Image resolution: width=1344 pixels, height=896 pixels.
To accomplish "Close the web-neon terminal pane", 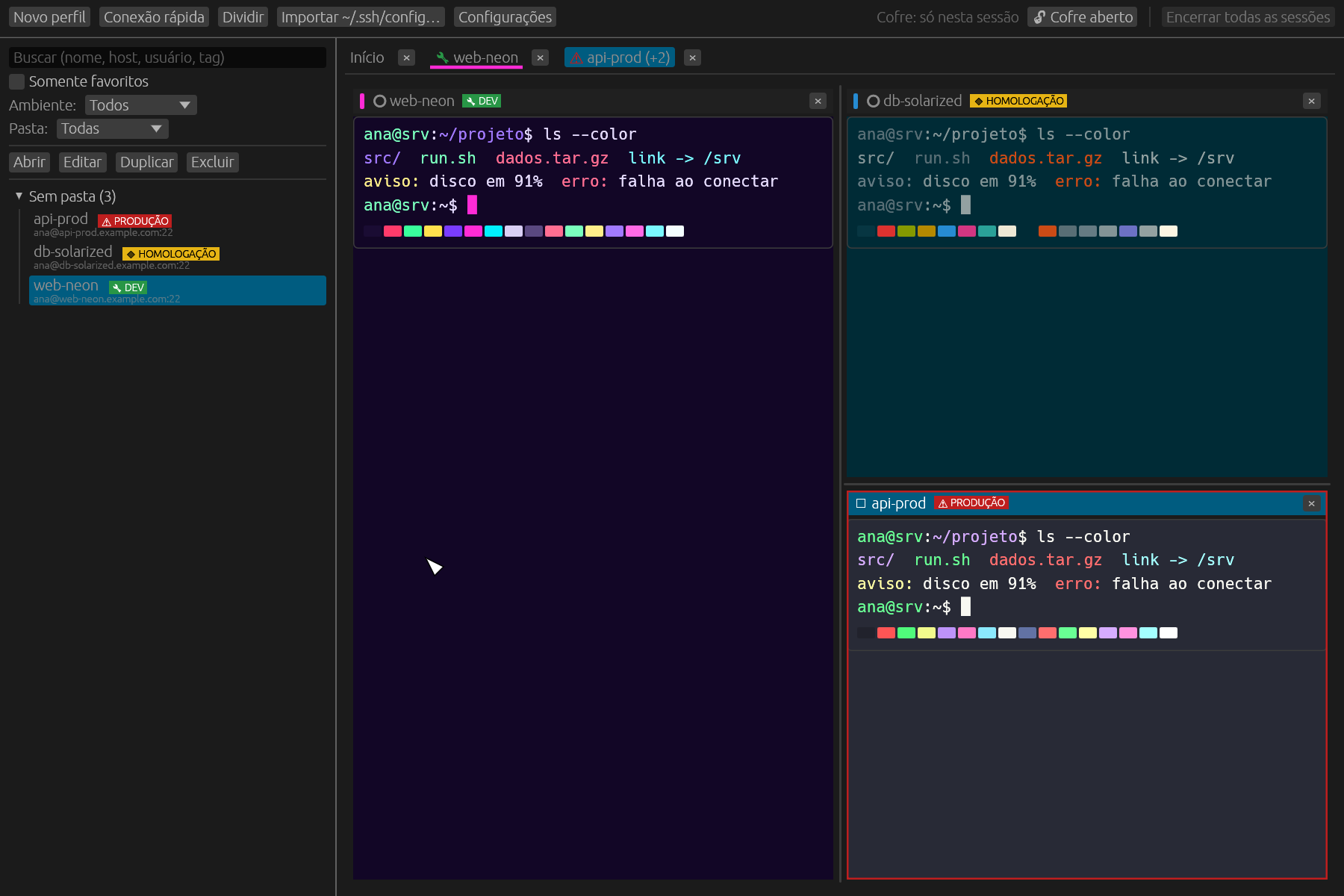I will [818, 101].
